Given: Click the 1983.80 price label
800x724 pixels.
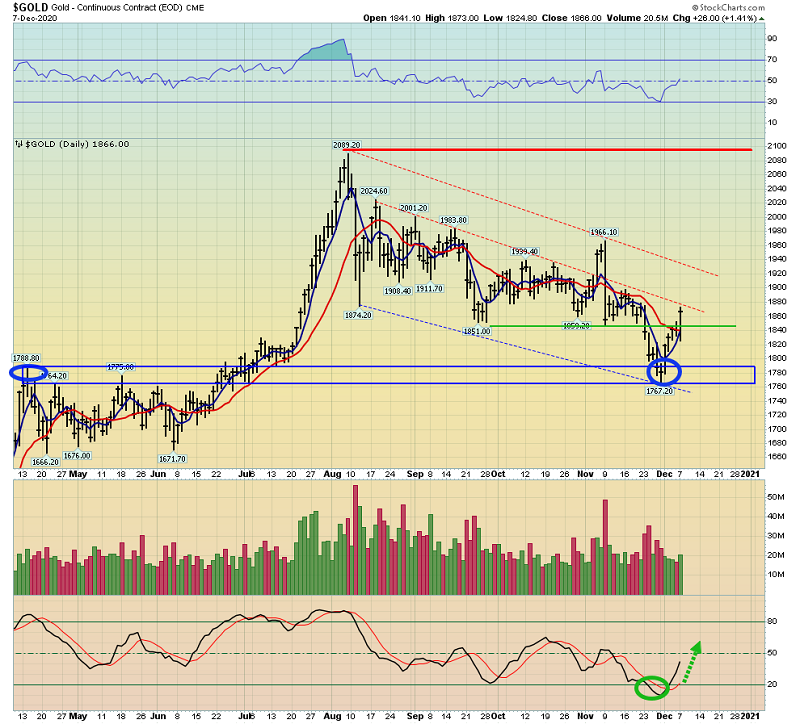Looking at the screenshot, I should [453, 220].
